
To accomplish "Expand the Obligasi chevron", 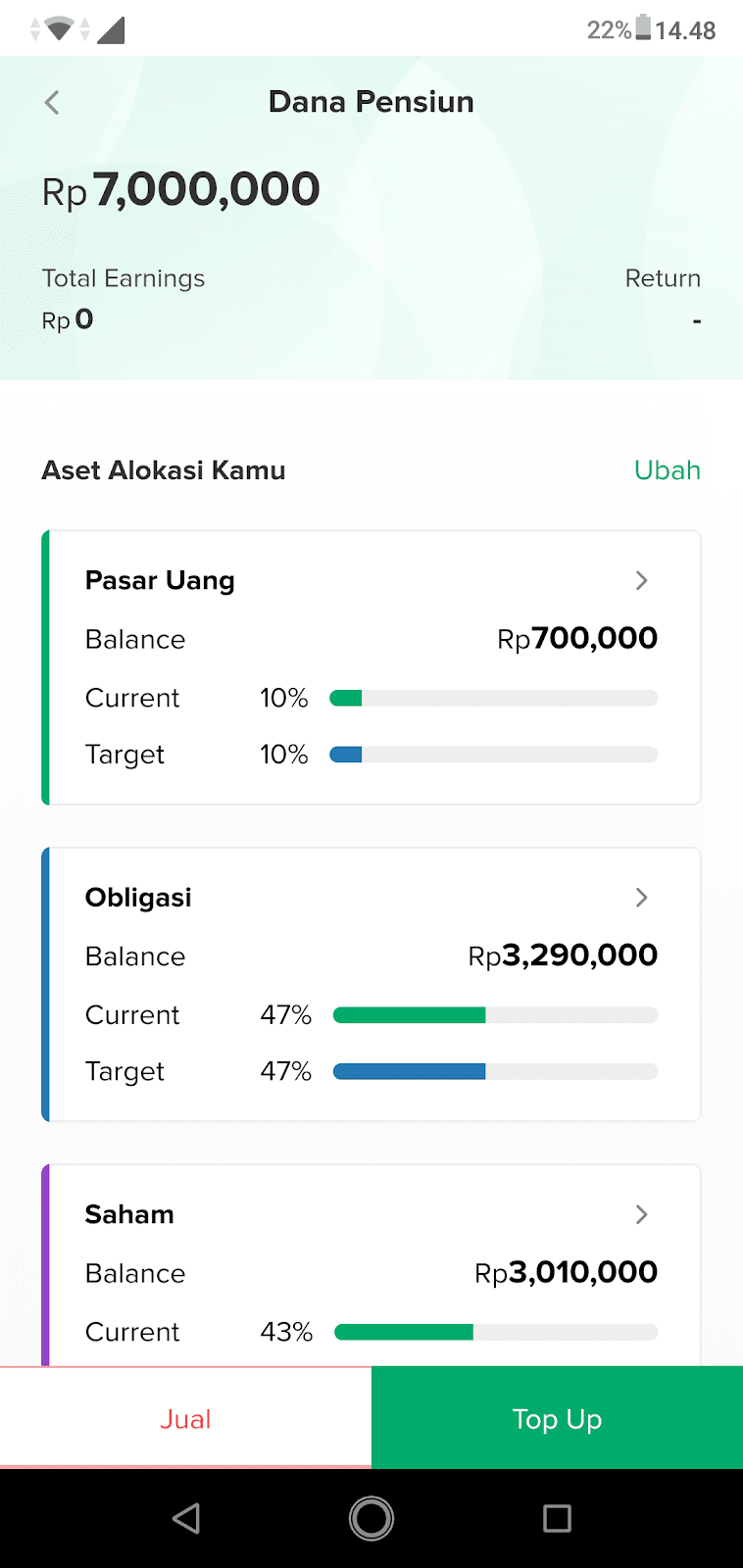I will click(641, 897).
